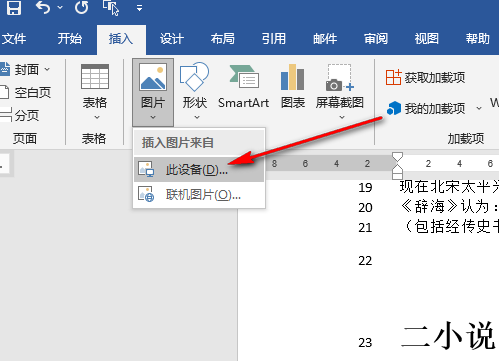Insert a 空白页 blank page
499x361 pixels.
26,92
